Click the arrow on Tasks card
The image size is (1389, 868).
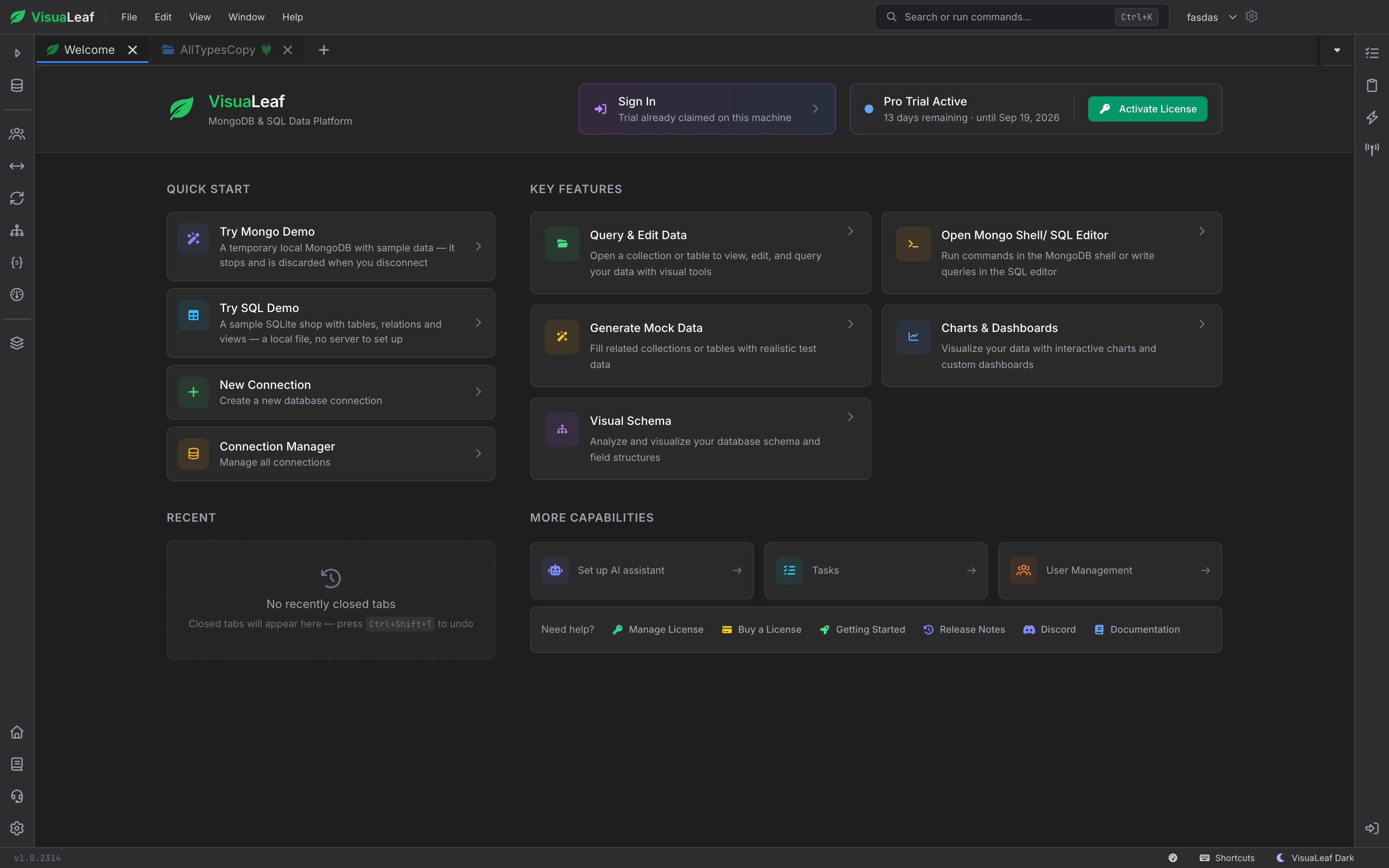point(971,571)
